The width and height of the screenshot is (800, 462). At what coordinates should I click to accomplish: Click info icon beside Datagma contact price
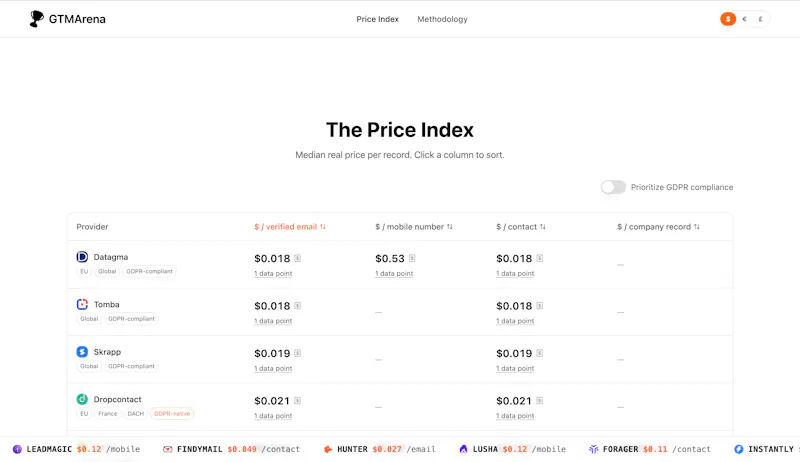(539, 258)
